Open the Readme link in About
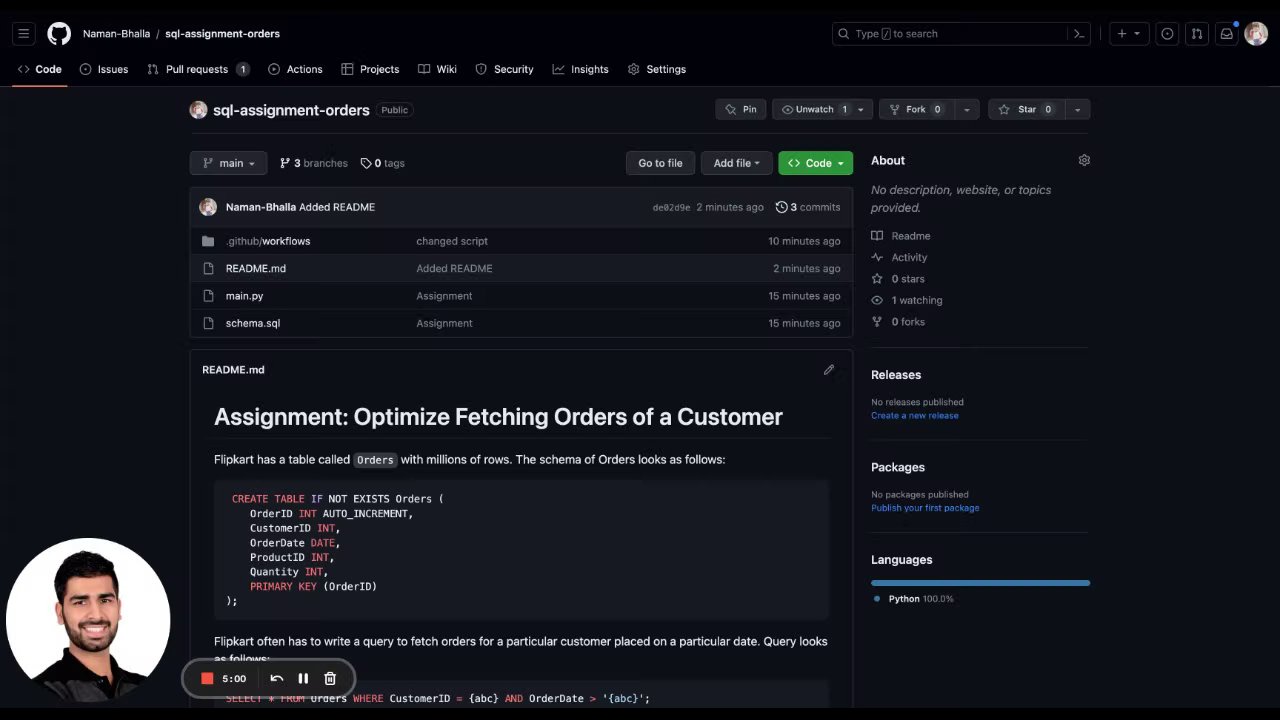Screen dimensions: 1280x720 [901, 236]
